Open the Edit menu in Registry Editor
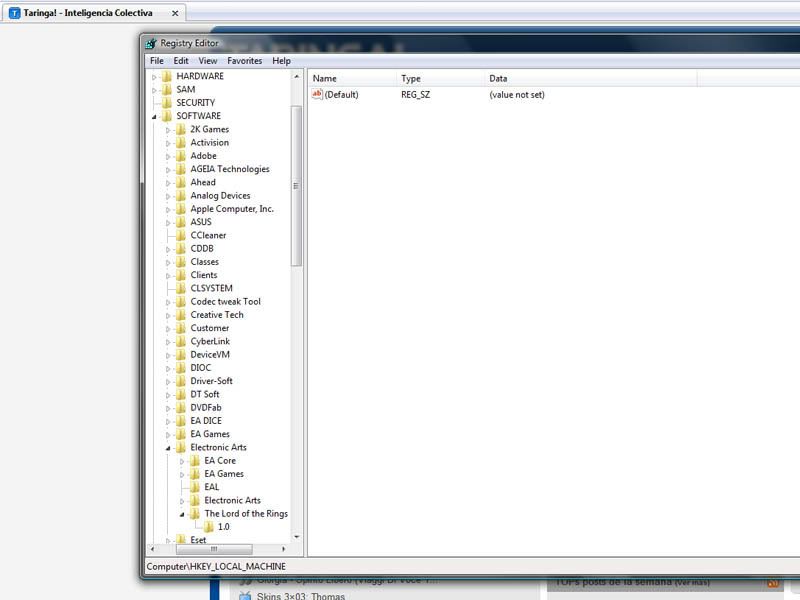Viewport: 800px width, 600px height. pos(181,61)
